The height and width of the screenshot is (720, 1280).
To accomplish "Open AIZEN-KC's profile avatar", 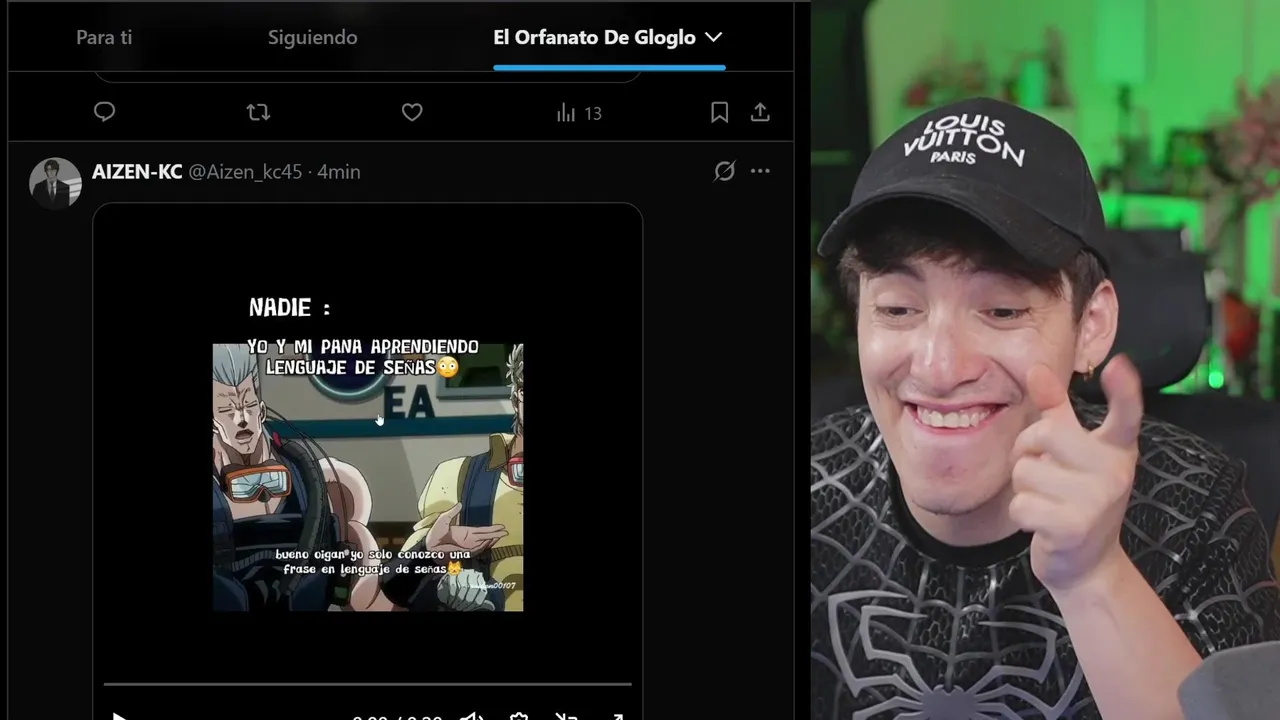I will point(55,183).
